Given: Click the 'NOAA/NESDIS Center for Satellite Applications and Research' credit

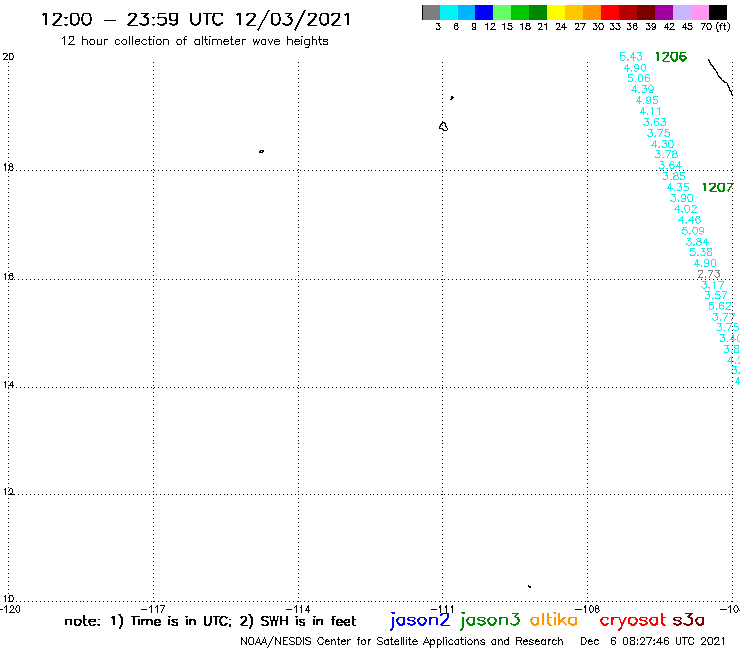Looking at the screenshot, I should (402, 641).
